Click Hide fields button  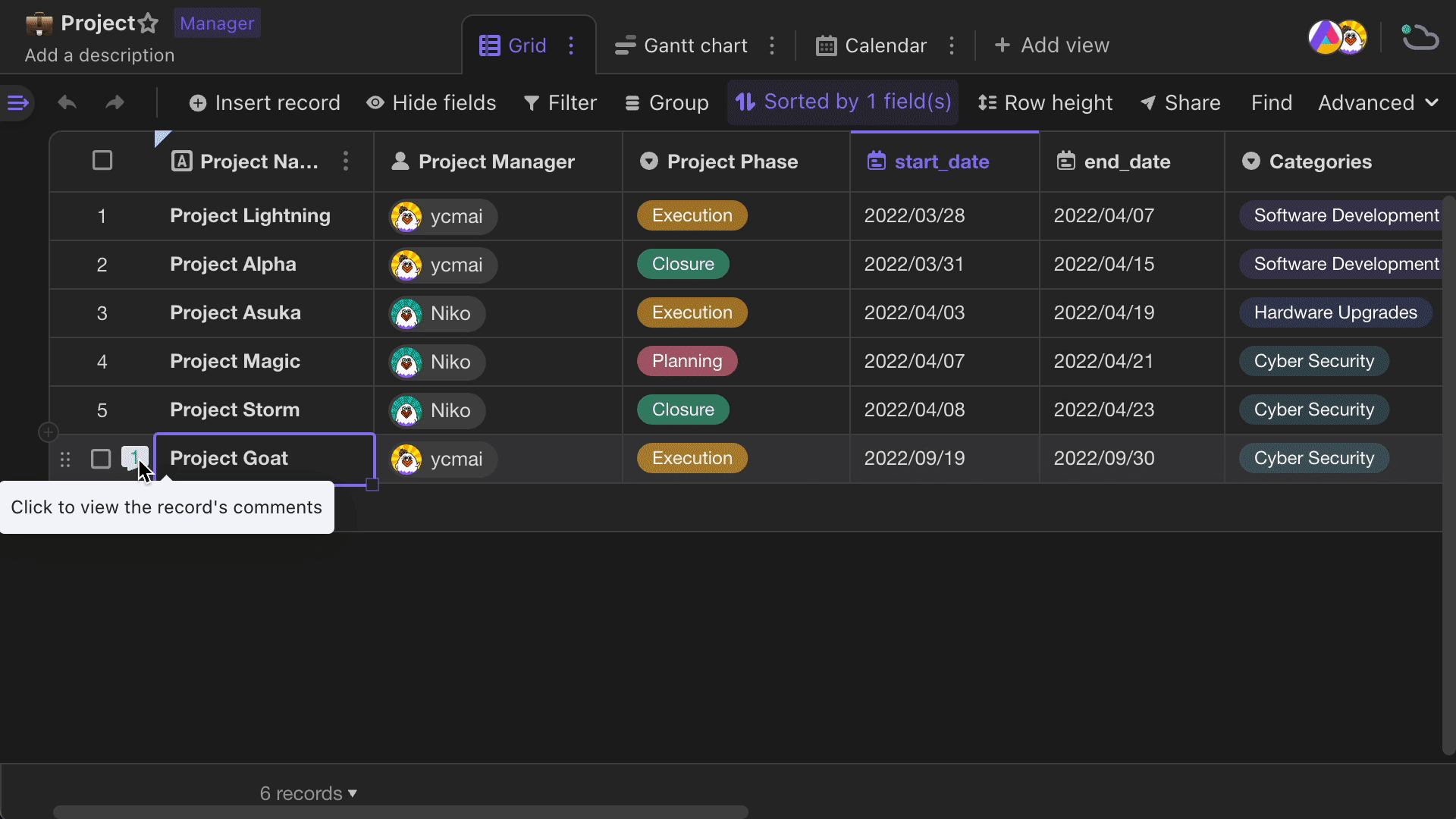click(431, 103)
